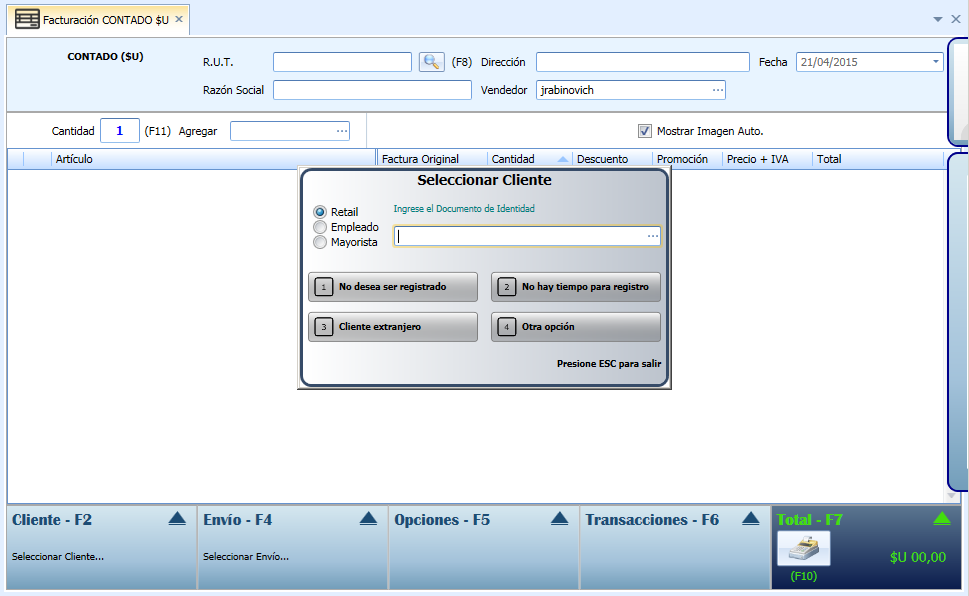Open ellipsis lookup in Vendedor field
The width and height of the screenshot is (969, 596).
click(x=717, y=90)
